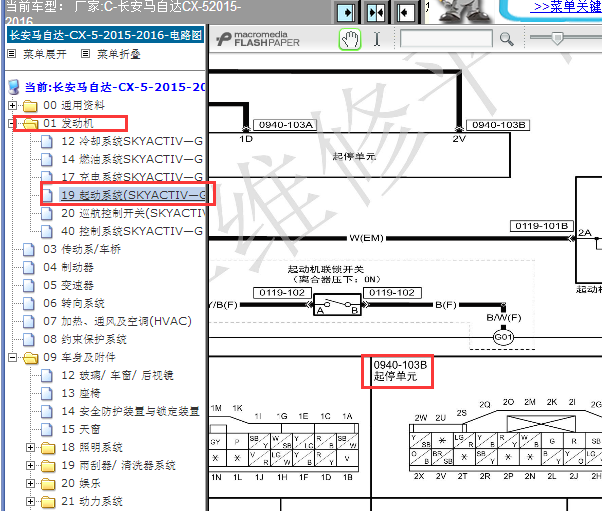Viewport: 602px width, 511px height.
Task: Click page icon of 40 控制系统SKYACTIV-G
Action: coord(47,231)
